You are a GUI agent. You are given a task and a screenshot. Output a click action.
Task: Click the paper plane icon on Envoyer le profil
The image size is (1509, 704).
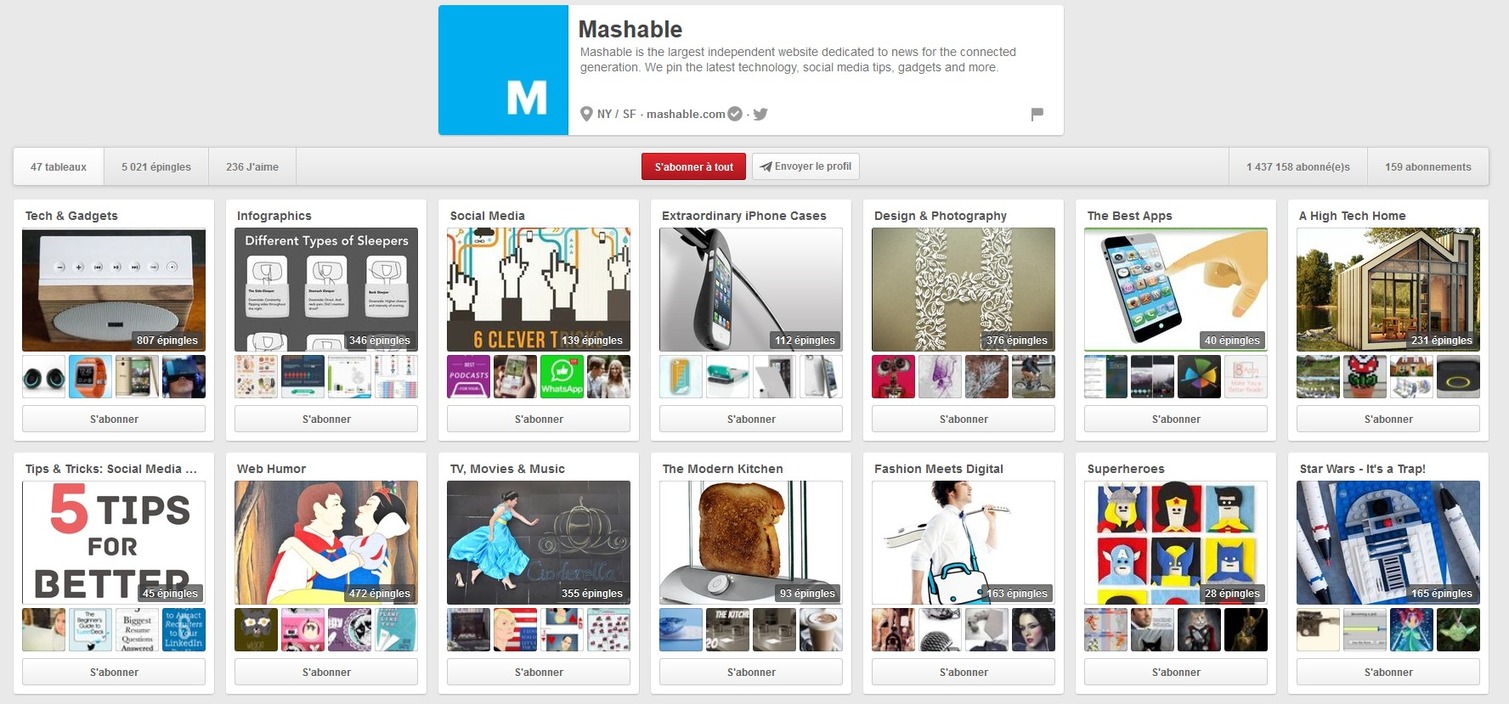pyautogui.click(x=766, y=167)
